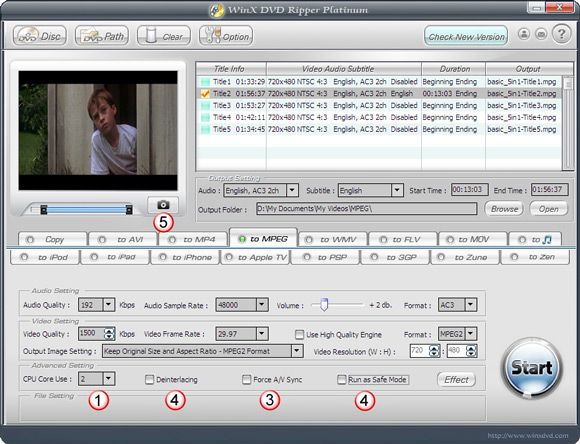Open the Audio Sample Rate dropdown

[x=262, y=305]
